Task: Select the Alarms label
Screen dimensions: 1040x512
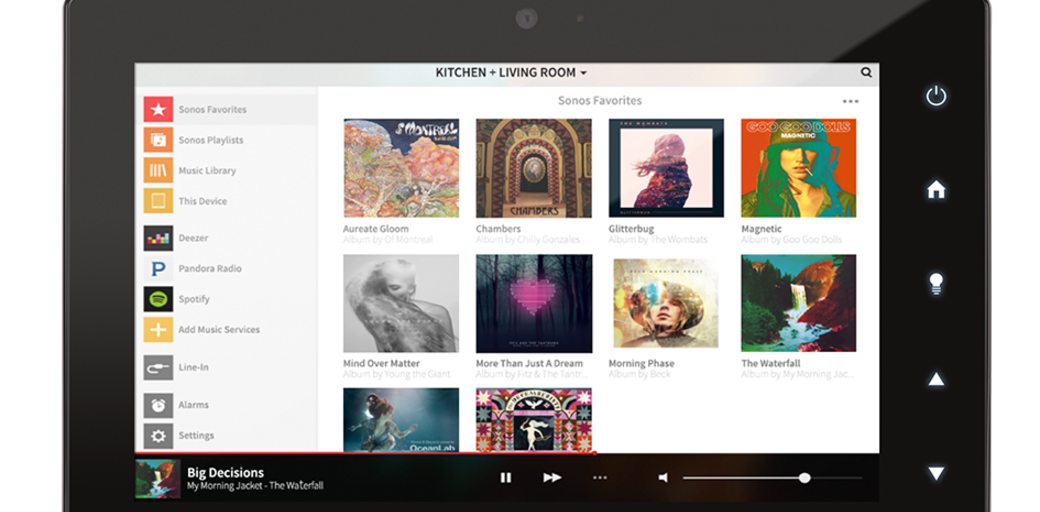Action: pyautogui.click(x=193, y=405)
